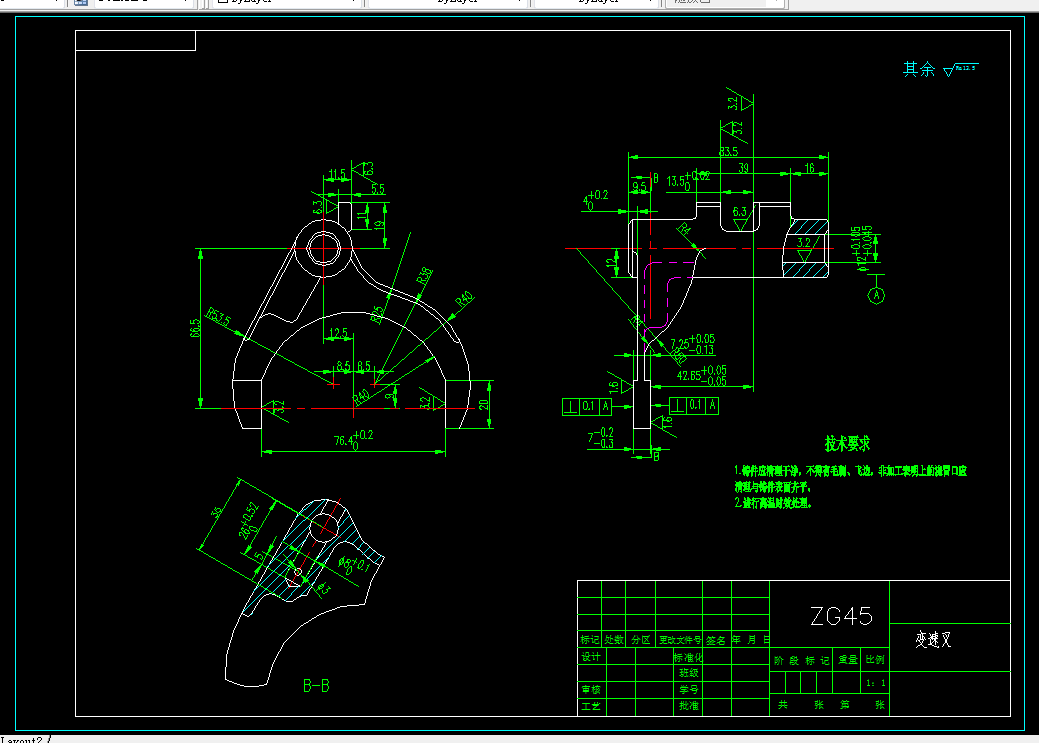Select technical requirement note line 2
This screenshot has width=1039, height=743.
coord(773,503)
